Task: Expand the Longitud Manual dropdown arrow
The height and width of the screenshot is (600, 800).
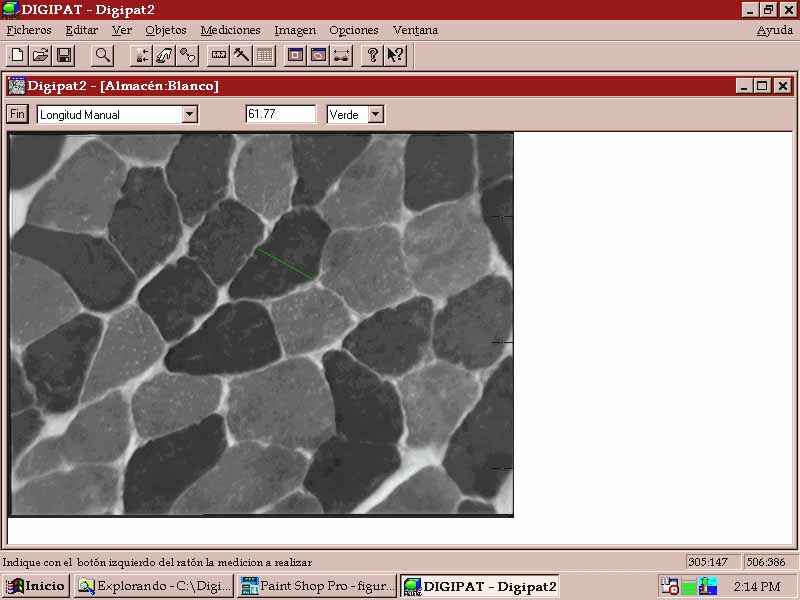Action: (x=189, y=114)
